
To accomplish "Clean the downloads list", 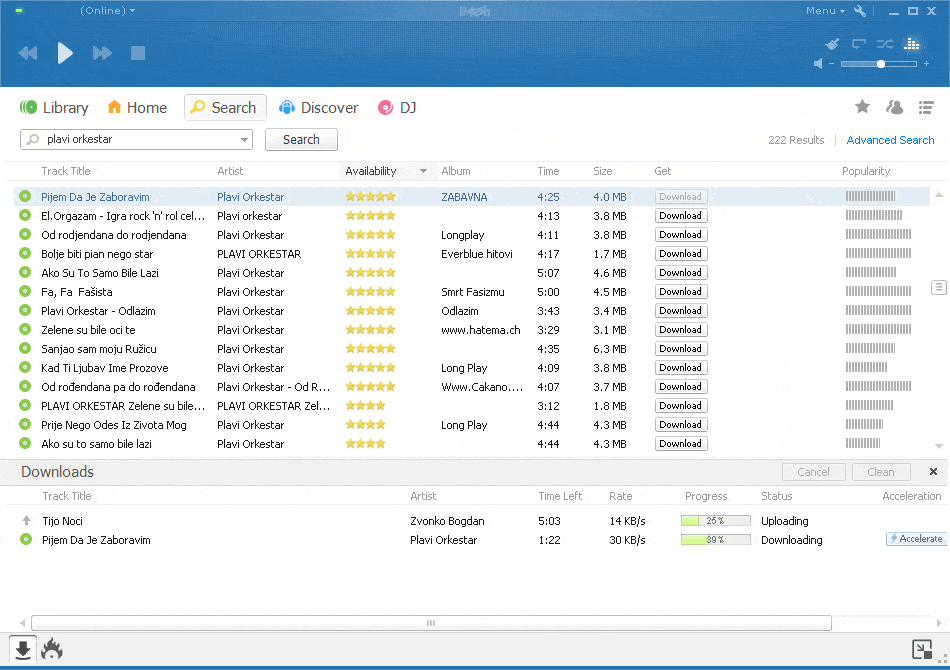I will [881, 472].
